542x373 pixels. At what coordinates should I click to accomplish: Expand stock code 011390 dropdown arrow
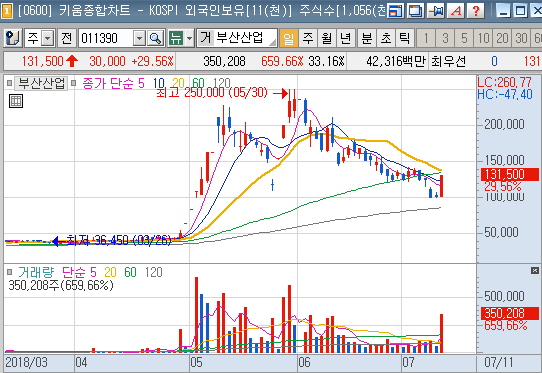click(x=139, y=38)
